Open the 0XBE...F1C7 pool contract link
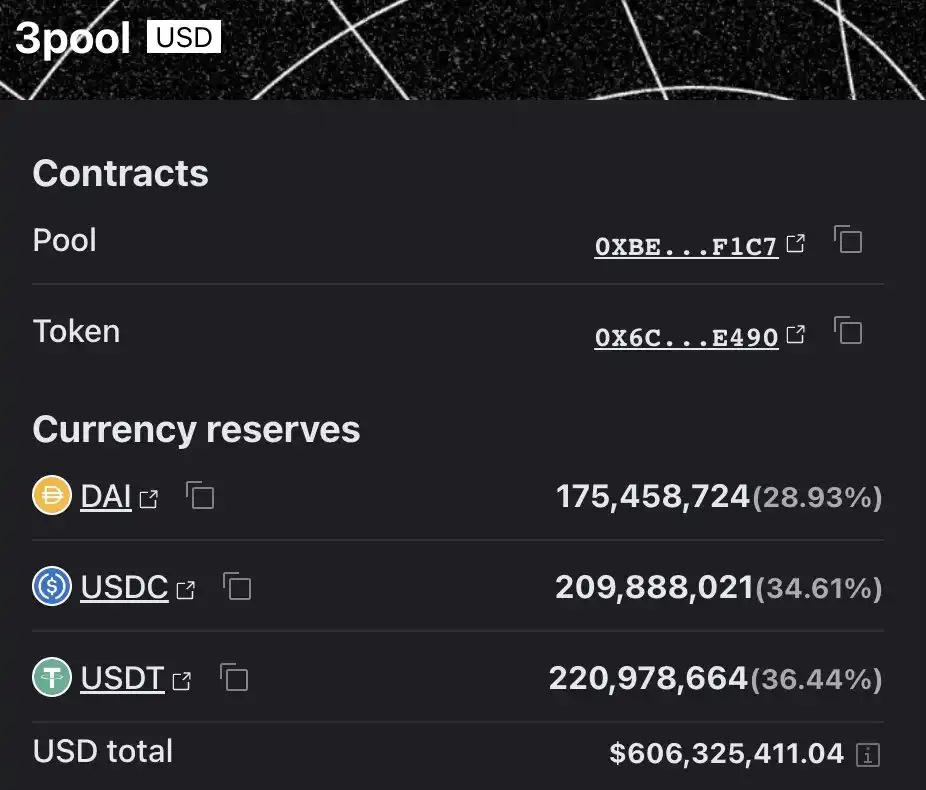The image size is (926, 790). click(686, 247)
